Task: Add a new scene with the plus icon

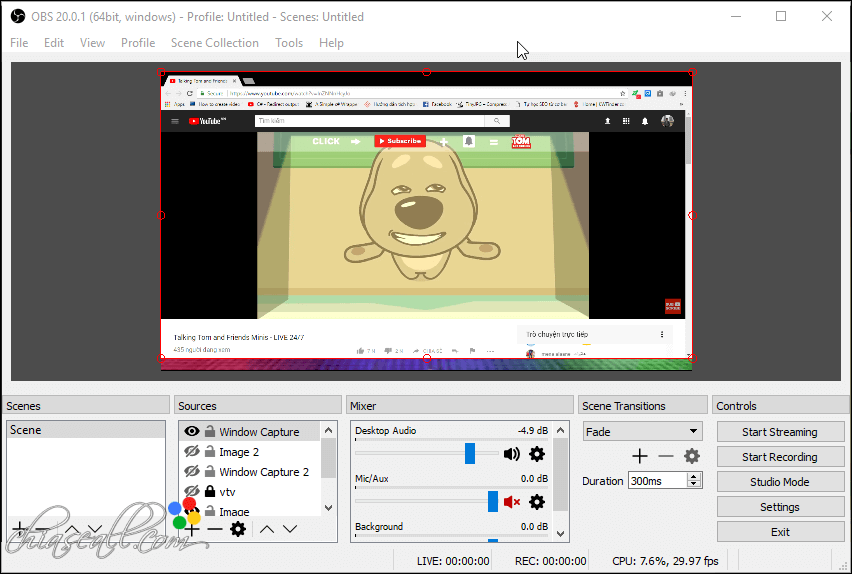Action: point(18,528)
